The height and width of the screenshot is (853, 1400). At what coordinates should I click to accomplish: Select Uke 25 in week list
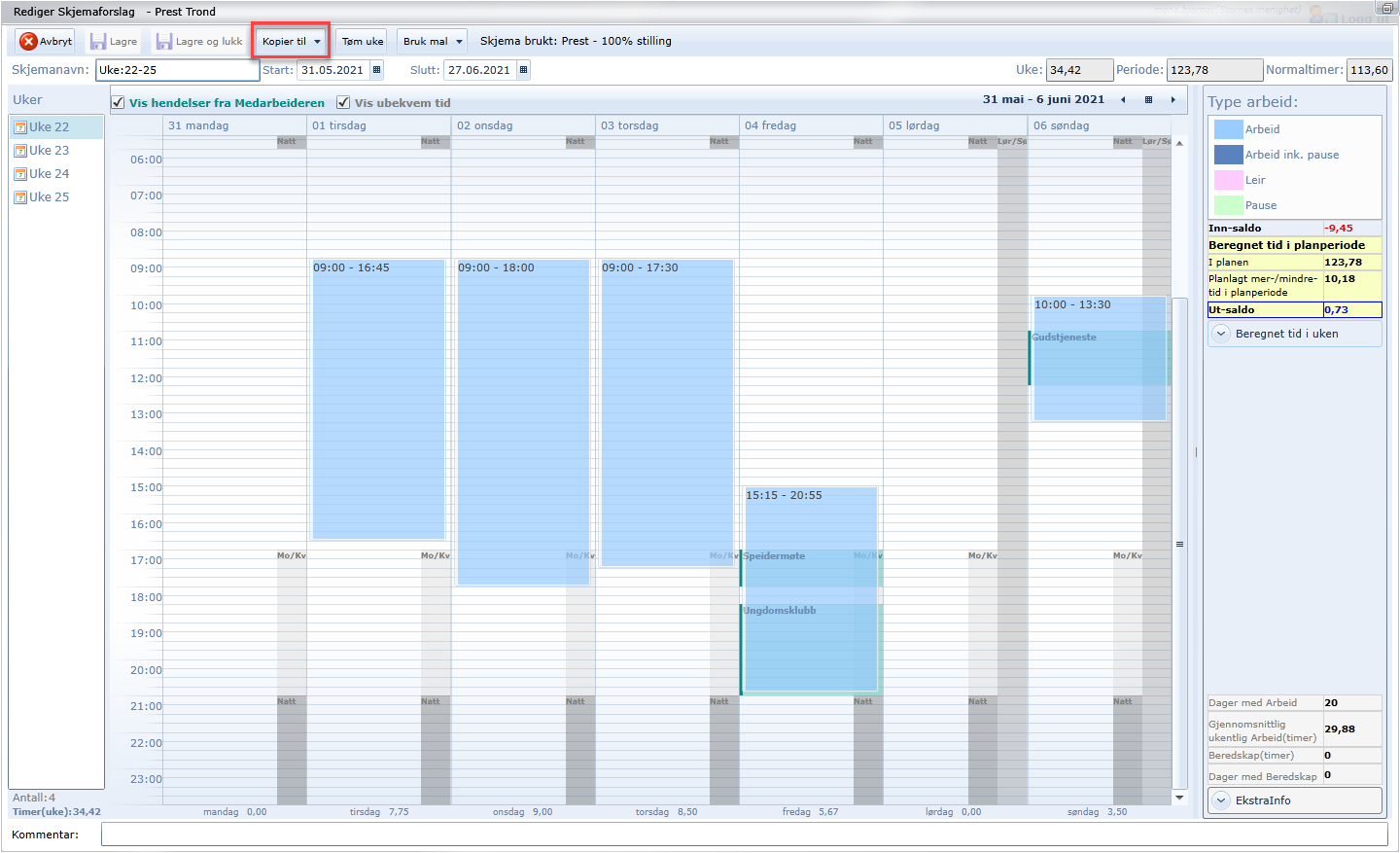[49, 197]
